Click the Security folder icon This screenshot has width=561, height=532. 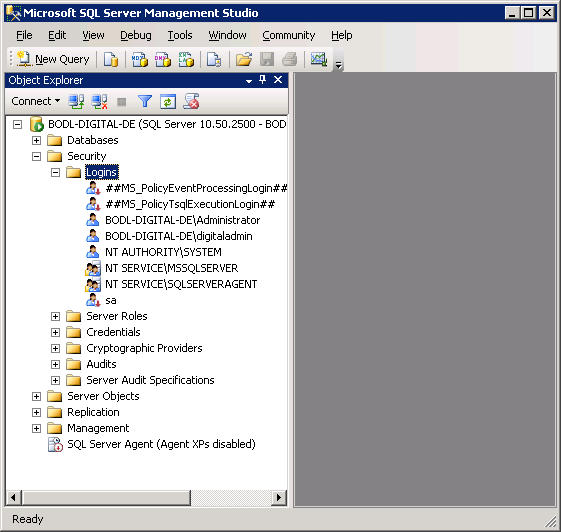[x=54, y=156]
